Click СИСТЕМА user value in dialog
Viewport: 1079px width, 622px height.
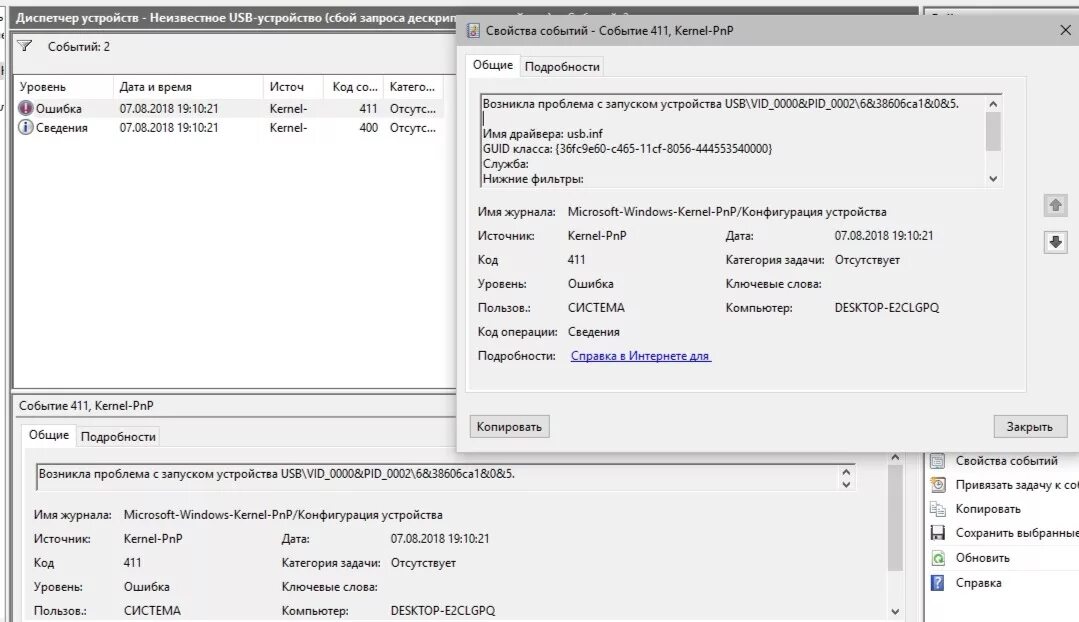point(596,308)
